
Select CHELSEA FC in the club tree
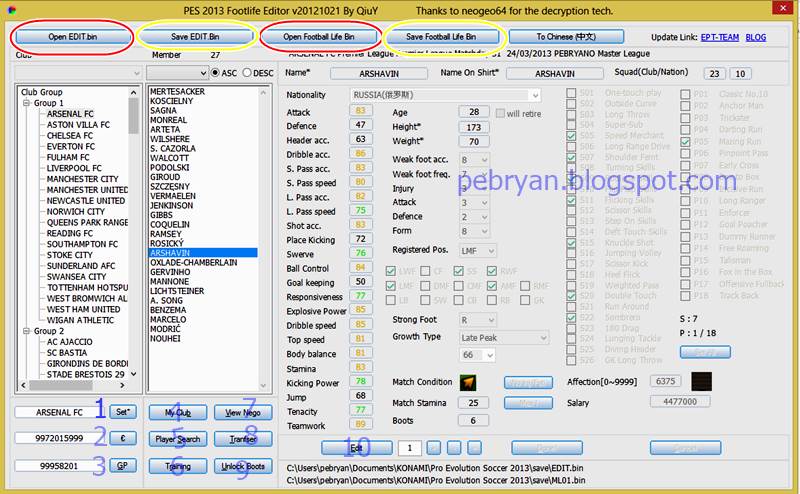[x=70, y=136]
